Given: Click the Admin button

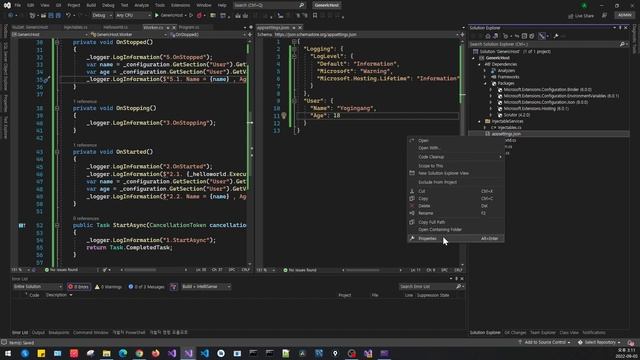Looking at the screenshot, I should 624,16.
